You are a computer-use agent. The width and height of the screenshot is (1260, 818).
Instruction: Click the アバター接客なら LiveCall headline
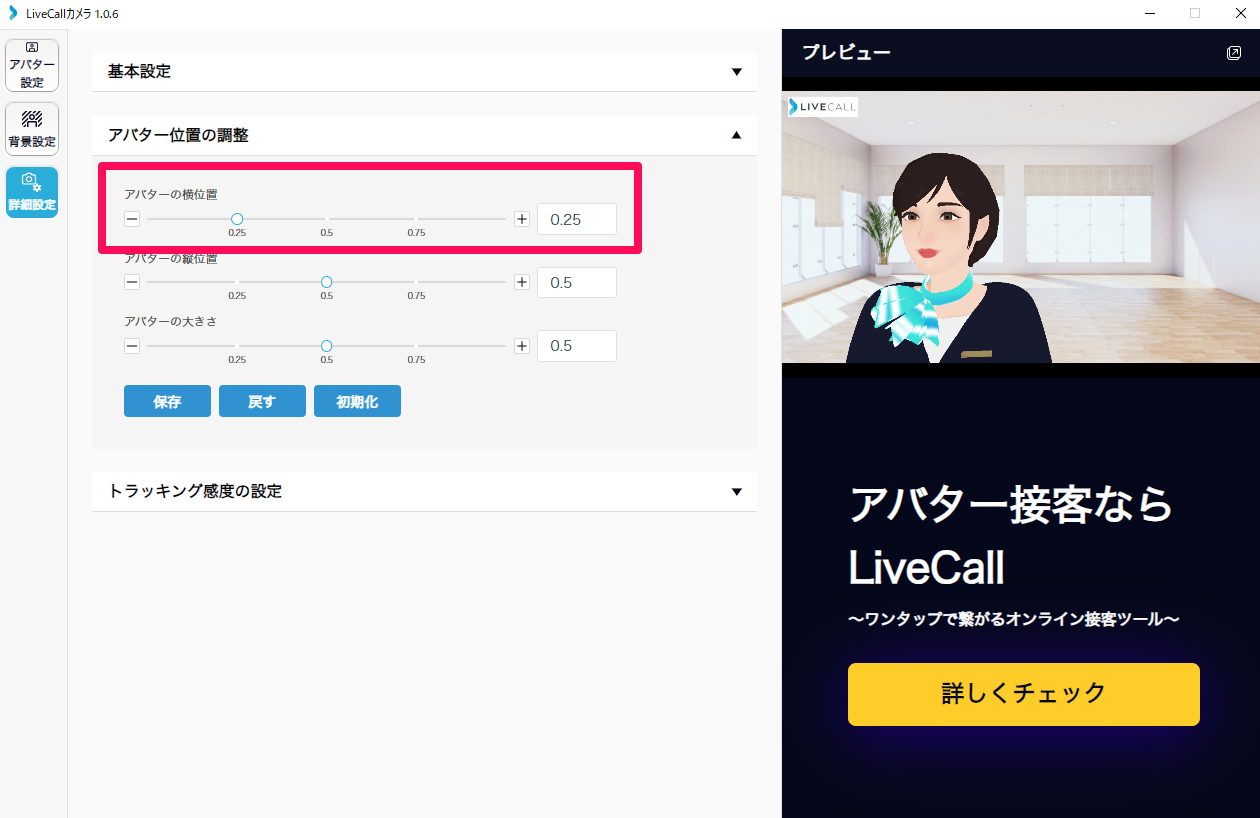pyautogui.click(x=1010, y=537)
